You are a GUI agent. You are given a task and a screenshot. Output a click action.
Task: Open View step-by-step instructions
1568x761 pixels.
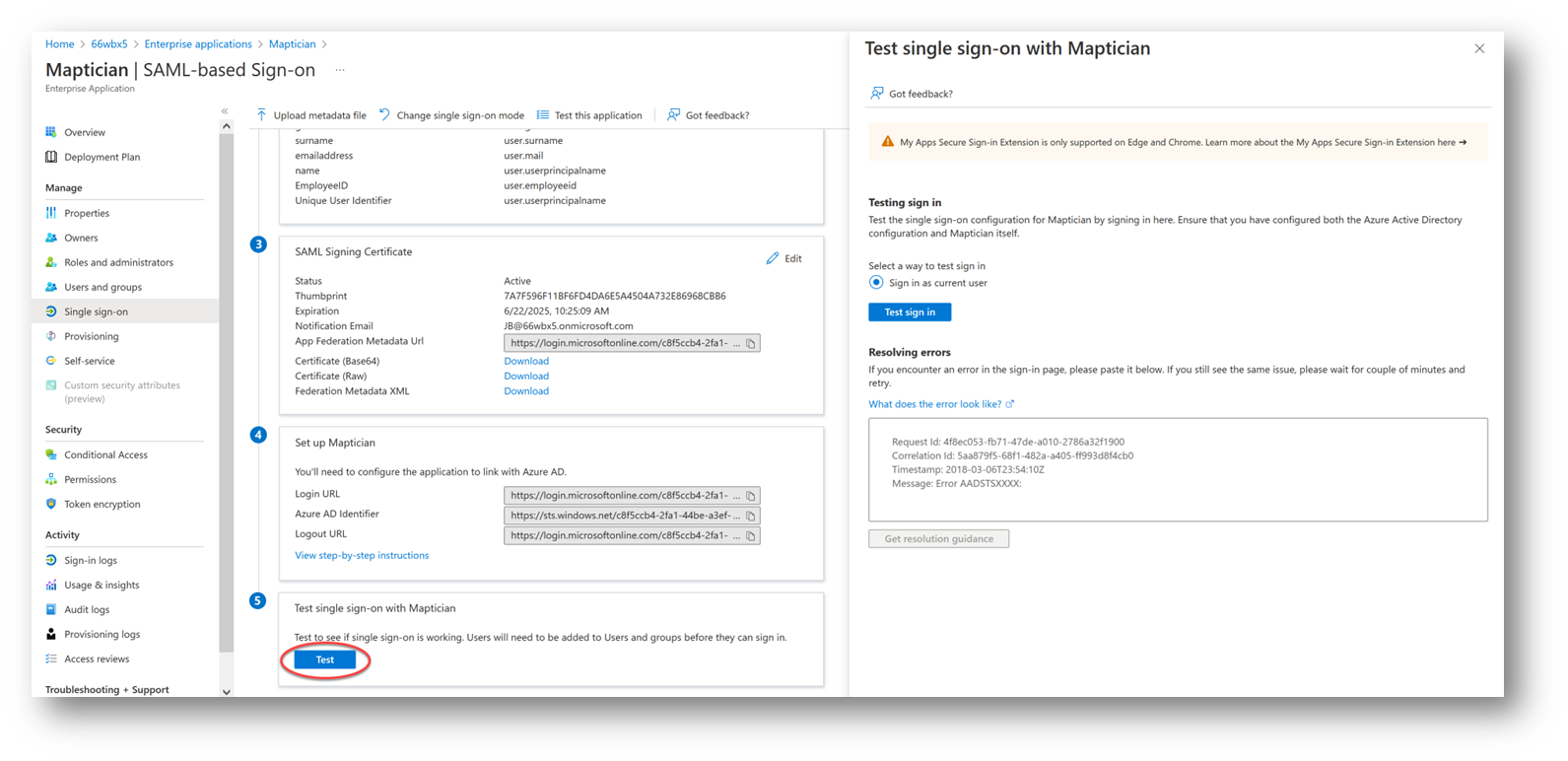pos(362,556)
